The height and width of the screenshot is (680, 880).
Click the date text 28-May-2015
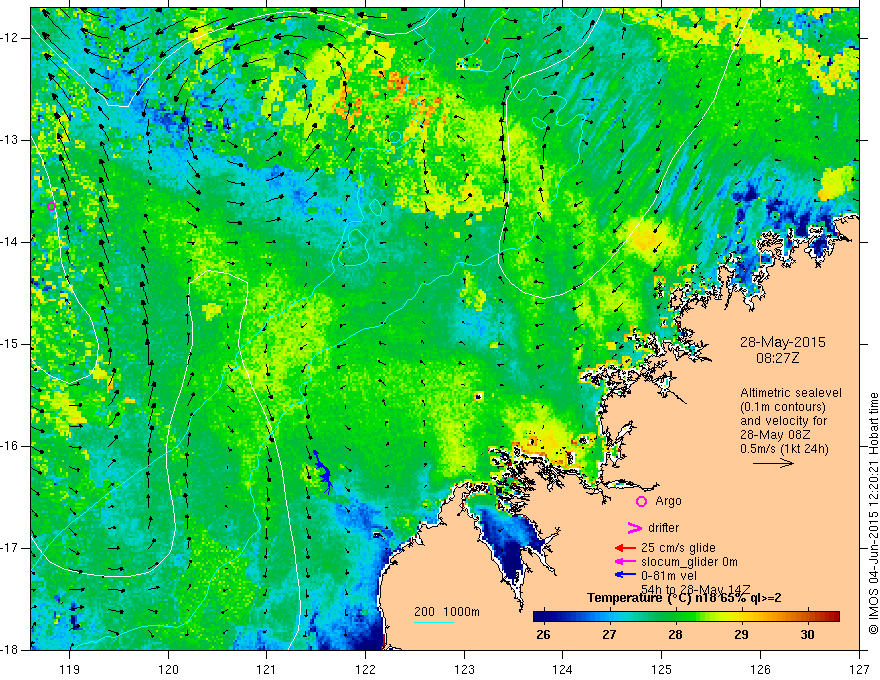pos(782,342)
